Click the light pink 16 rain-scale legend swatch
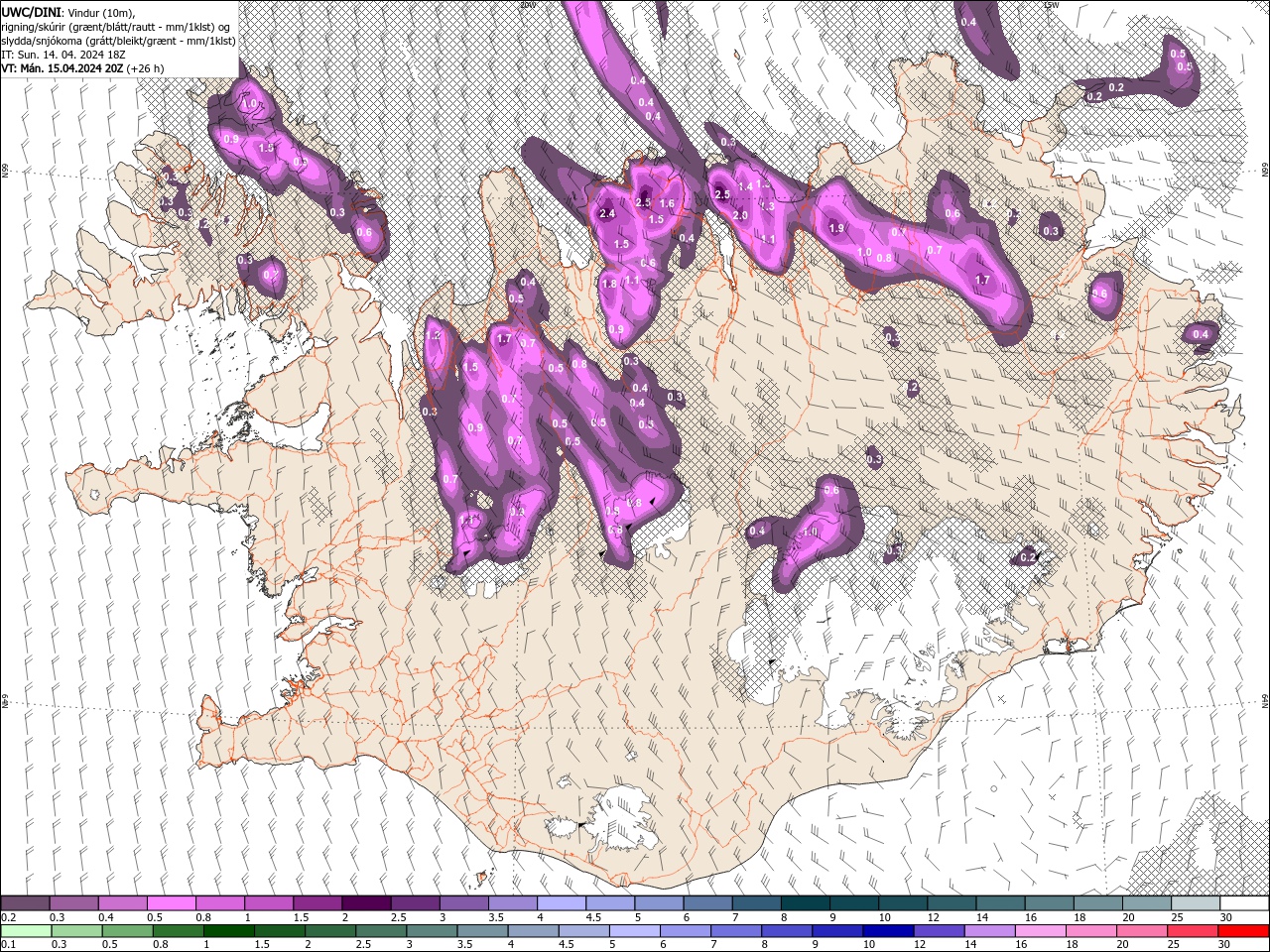The image size is (1270, 952). coord(1039,931)
